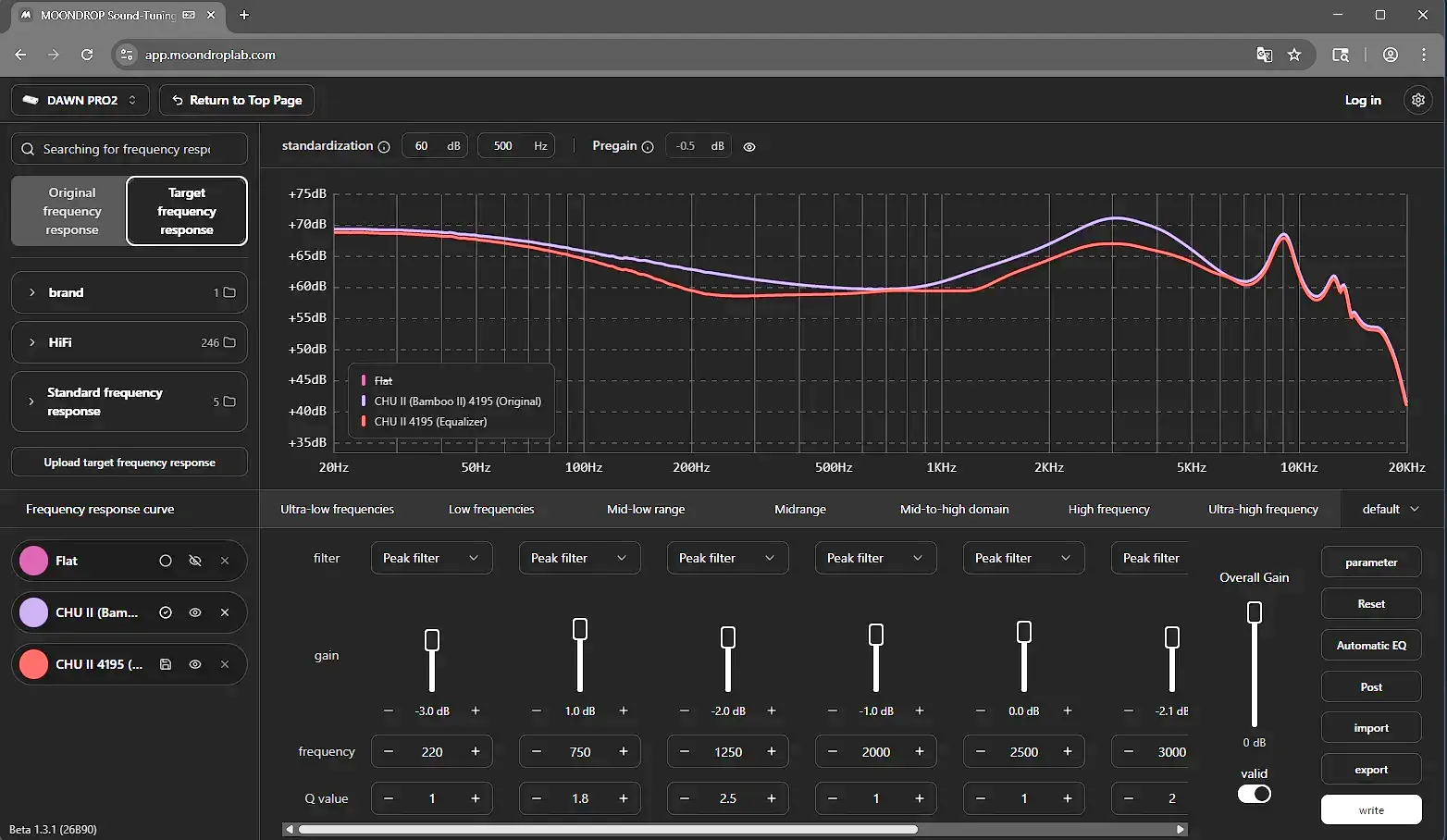Click the 1250 Hz band gain slider handle
Viewport: 1447px width, 840px height.
(728, 636)
